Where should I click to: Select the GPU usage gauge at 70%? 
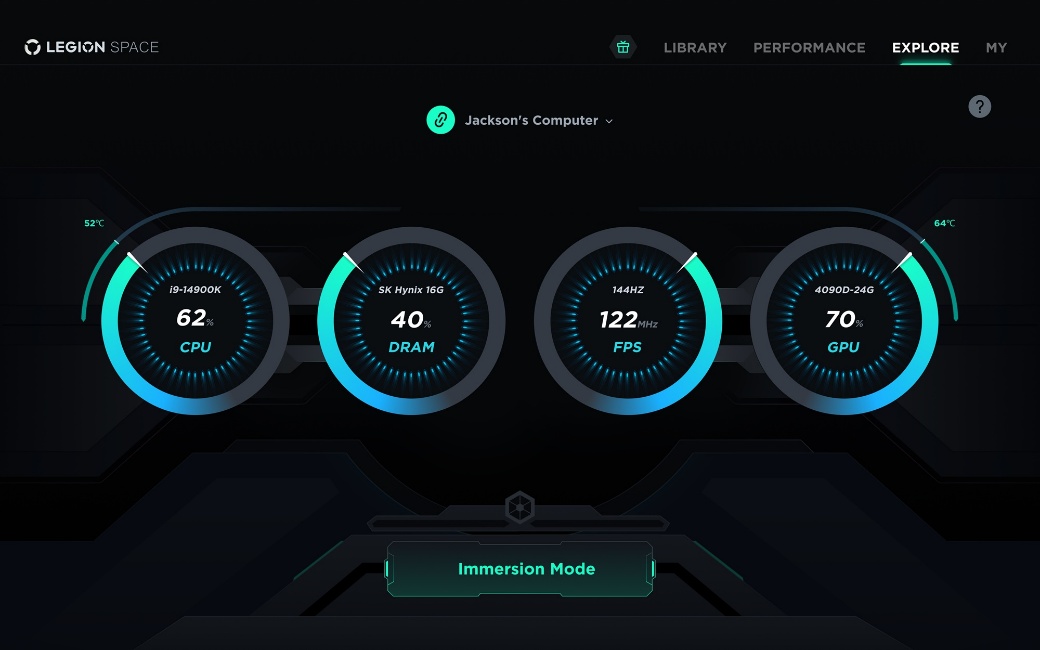[844, 320]
